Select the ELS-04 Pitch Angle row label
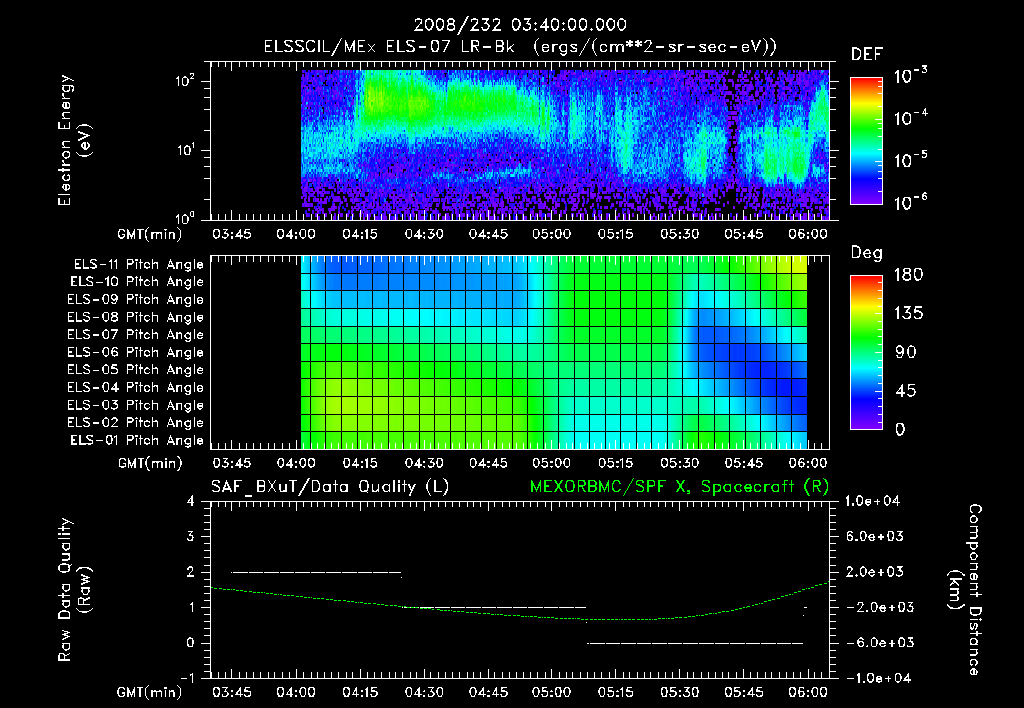Viewport: 1024px width, 708px height. click(135, 388)
